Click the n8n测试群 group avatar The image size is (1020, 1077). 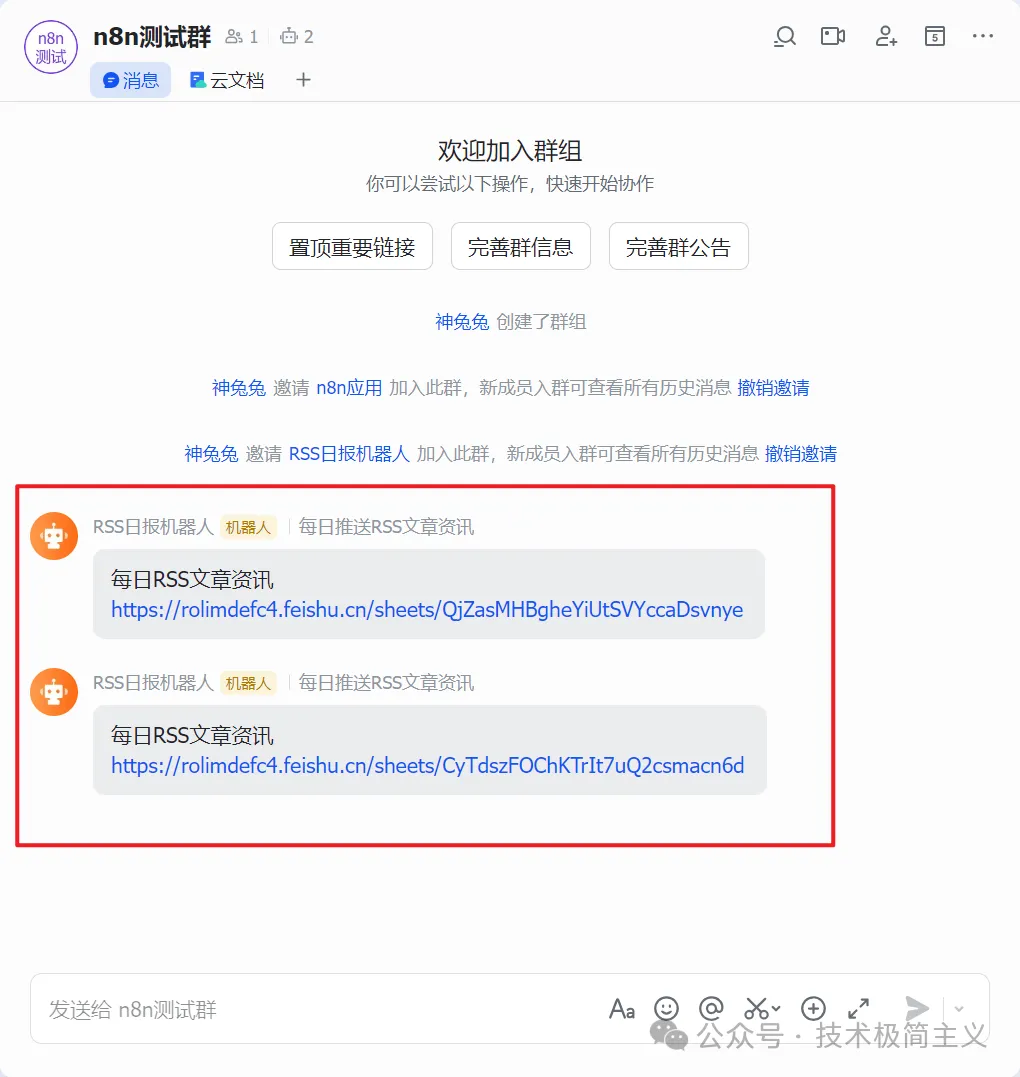pyautogui.click(x=51, y=47)
